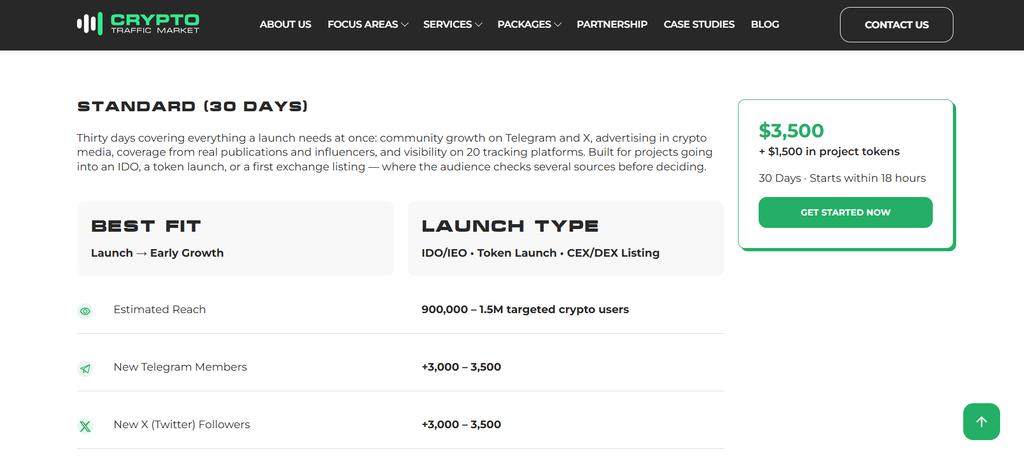The image size is (1024, 464).
Task: Open the Crypto Traffic Market logo homepage link
Action: [x=138, y=24]
